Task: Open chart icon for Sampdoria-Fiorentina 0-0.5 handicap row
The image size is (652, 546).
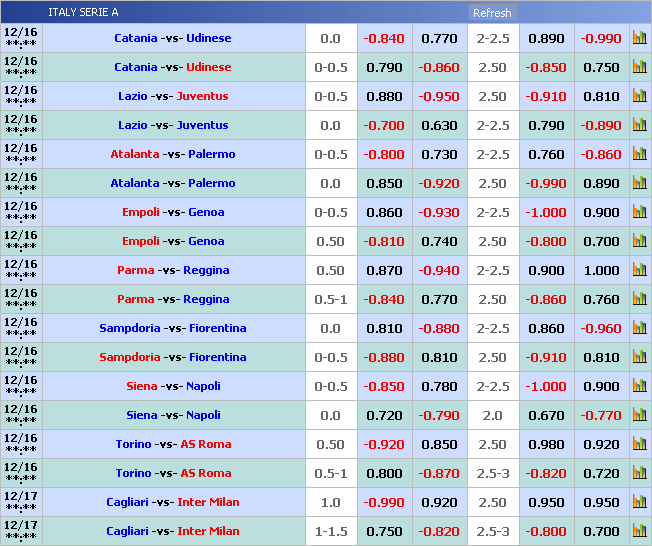Action: pos(639,358)
